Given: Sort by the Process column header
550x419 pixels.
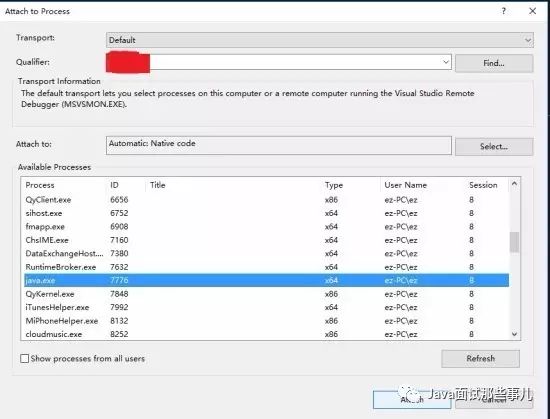Looking at the screenshot, I should coord(40,185).
